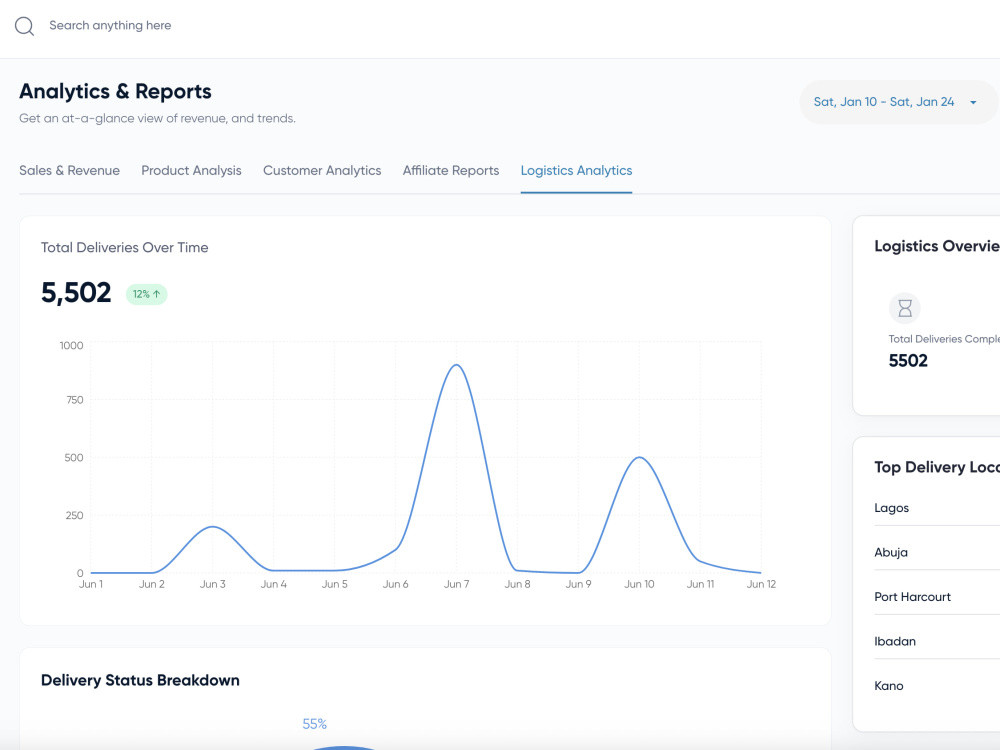Click the Jun 7 peak on the line chart

[x=457, y=365]
